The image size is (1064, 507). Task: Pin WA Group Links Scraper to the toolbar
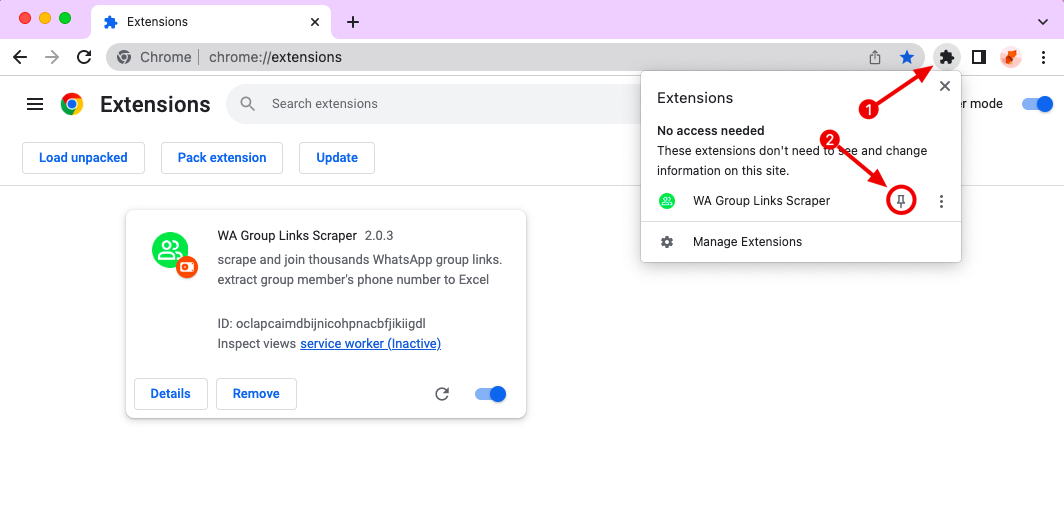click(902, 201)
